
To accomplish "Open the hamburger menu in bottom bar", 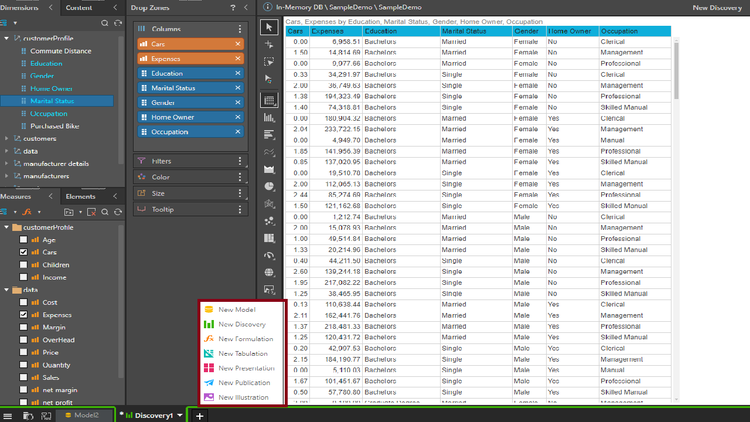I will [8, 416].
